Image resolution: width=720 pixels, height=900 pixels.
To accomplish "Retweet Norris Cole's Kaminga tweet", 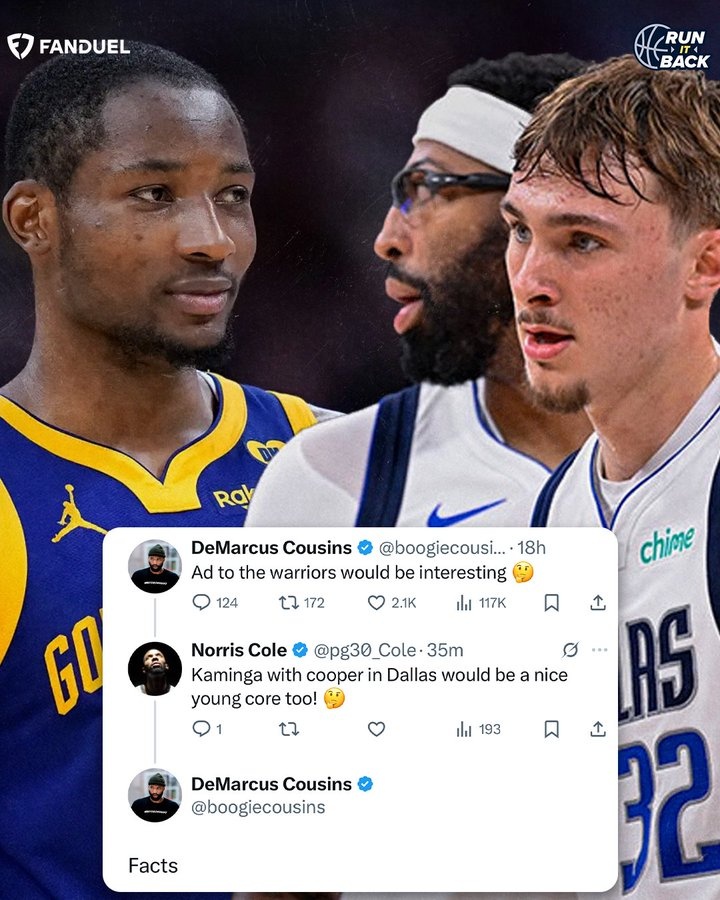I will (288, 729).
